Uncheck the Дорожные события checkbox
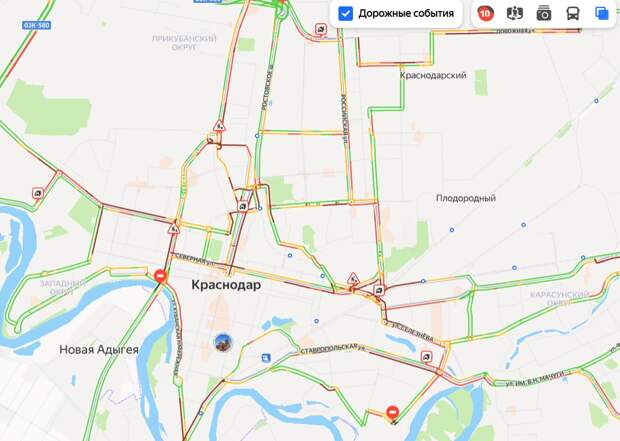Viewport: 620px width, 441px height. [x=346, y=14]
